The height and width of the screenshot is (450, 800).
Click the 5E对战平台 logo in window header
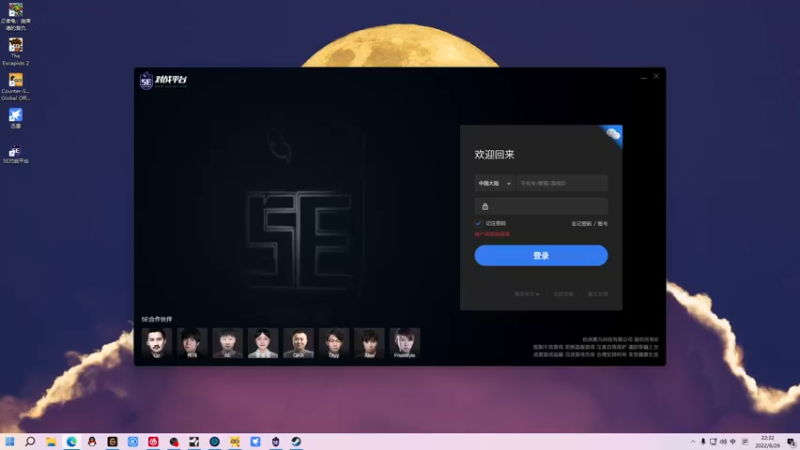click(163, 80)
